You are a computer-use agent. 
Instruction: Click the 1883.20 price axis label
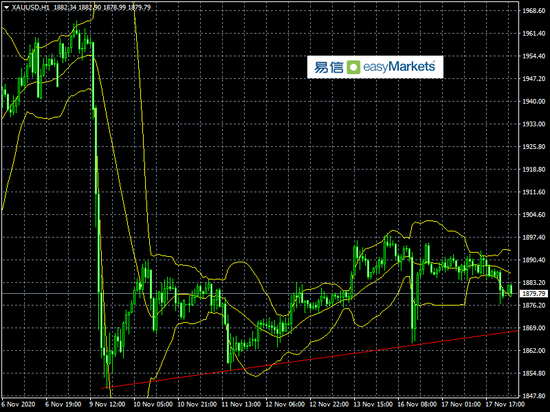534,283
